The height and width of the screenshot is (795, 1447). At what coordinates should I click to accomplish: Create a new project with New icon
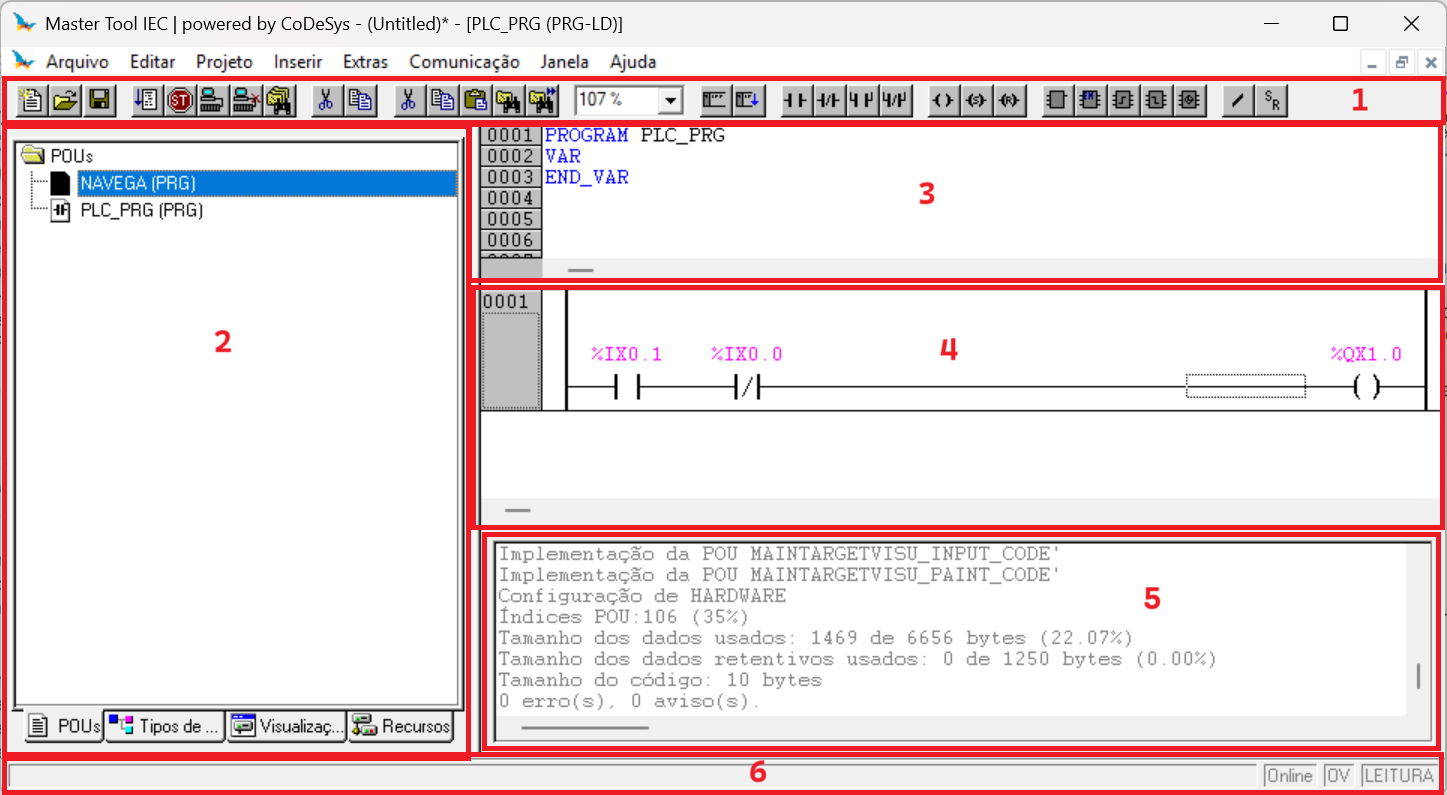(32, 100)
